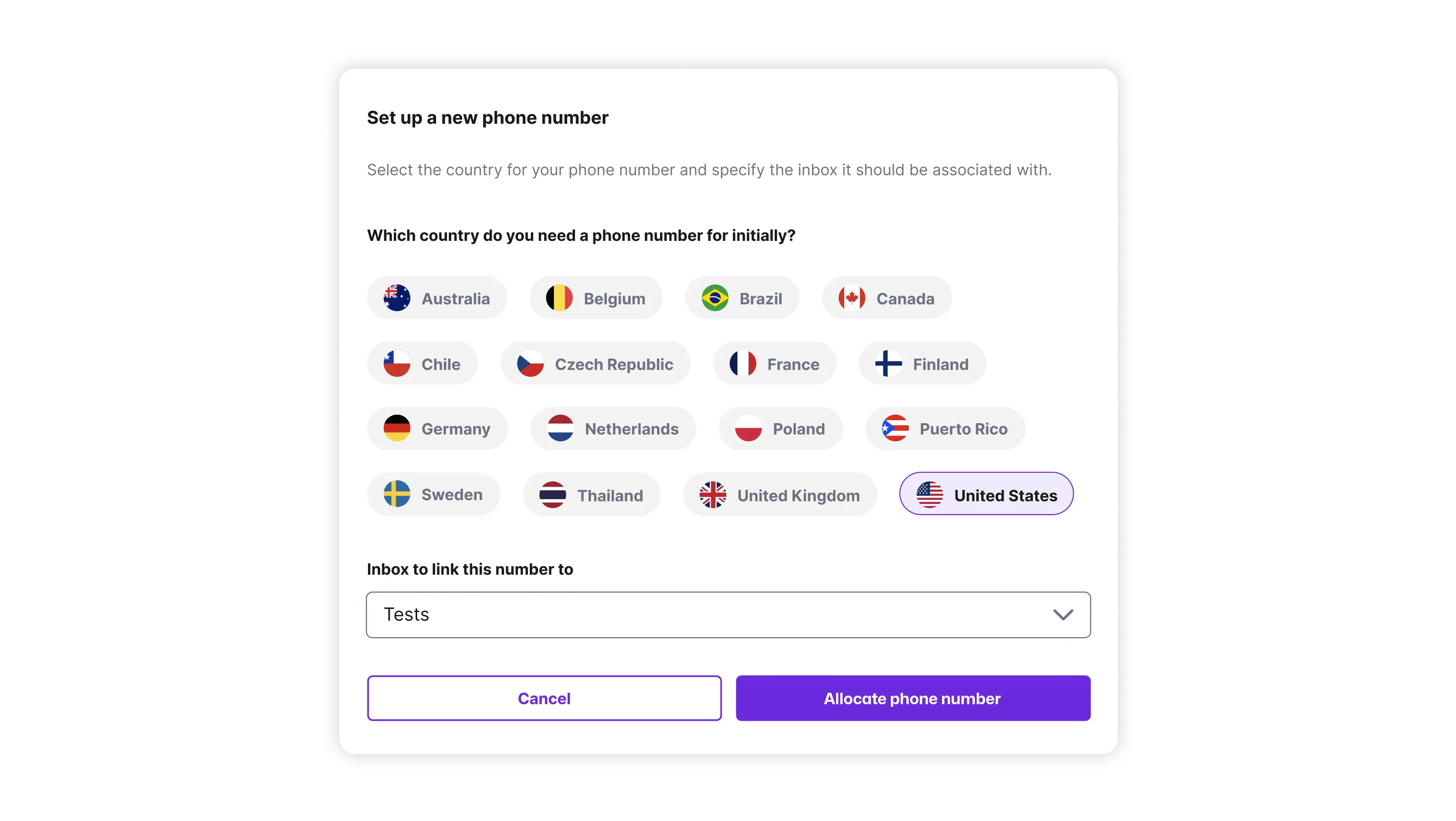
Task: Click the Germany flag icon
Action: [398, 429]
